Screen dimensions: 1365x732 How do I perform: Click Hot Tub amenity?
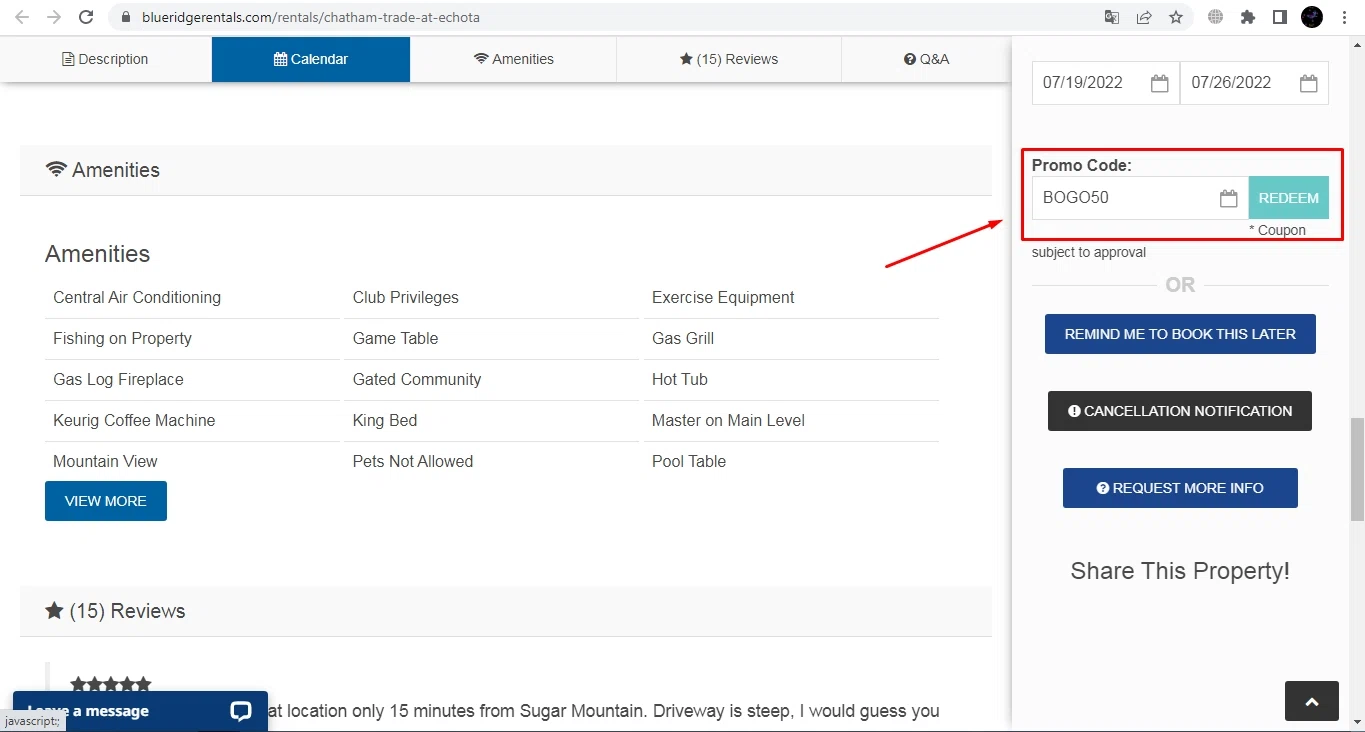point(680,379)
